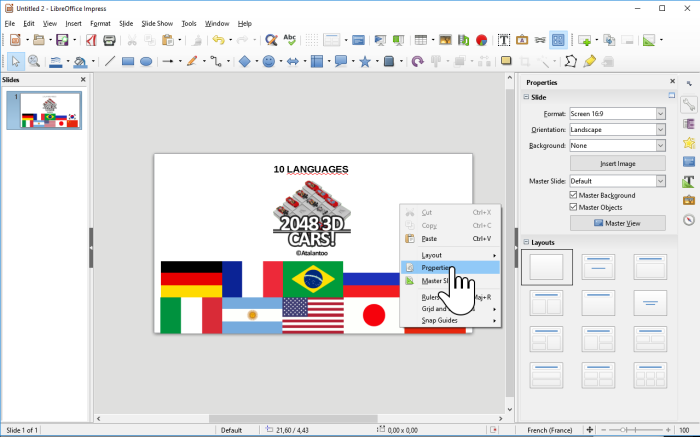Viewport: 700px width, 437px height.
Task: Open the Format menu
Action: pos(100,24)
